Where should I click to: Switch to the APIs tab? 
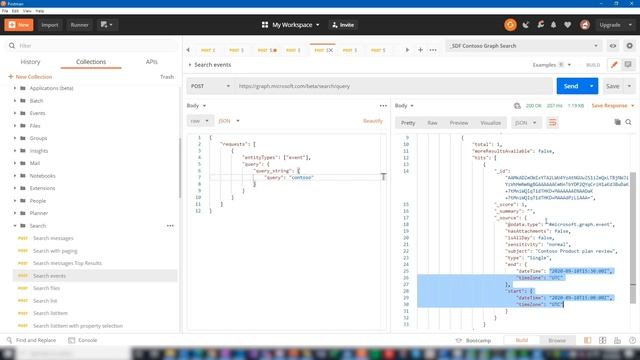pos(151,62)
